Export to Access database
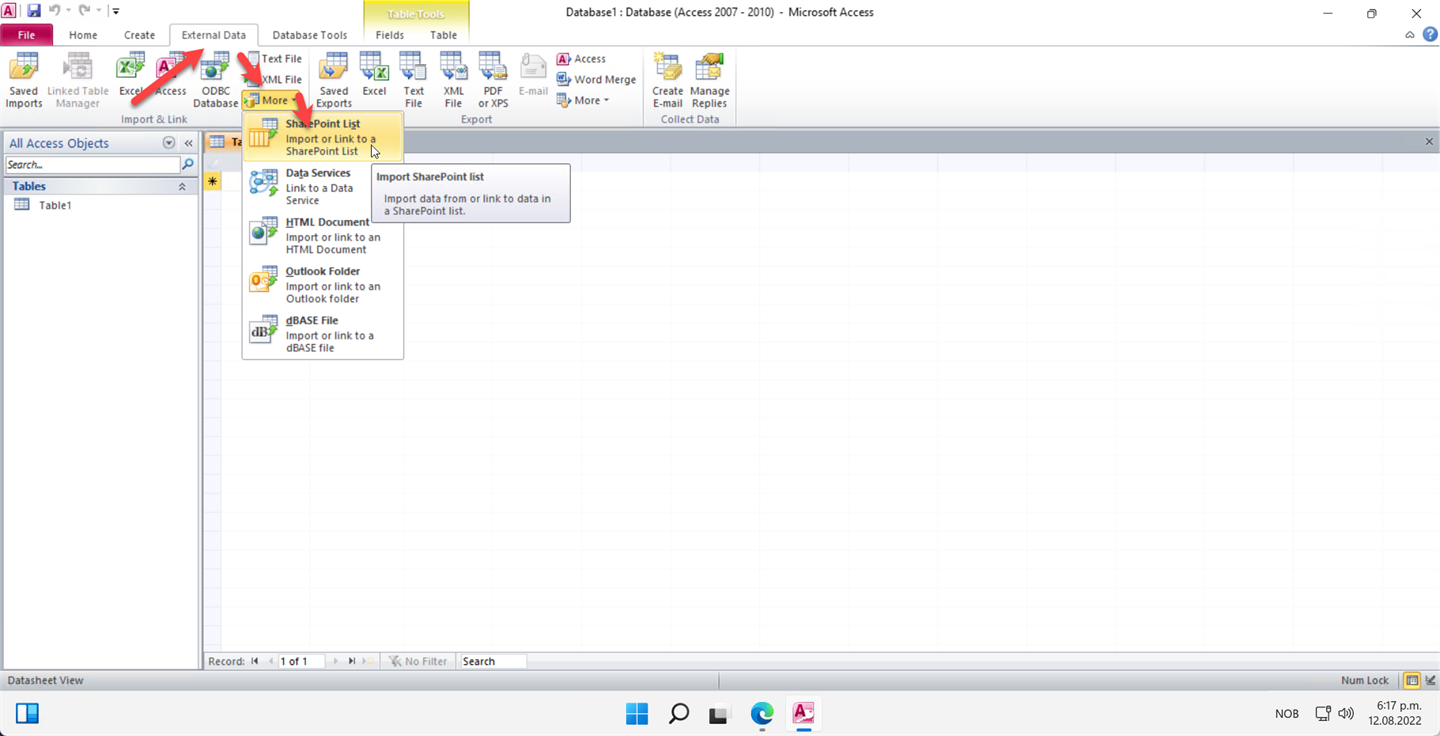The height and width of the screenshot is (736, 1440). point(582,59)
